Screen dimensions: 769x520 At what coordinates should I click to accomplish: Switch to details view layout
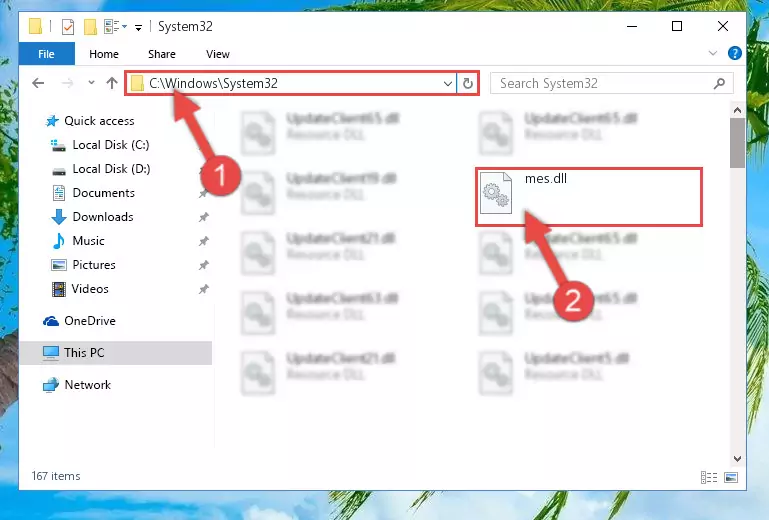coord(709,477)
